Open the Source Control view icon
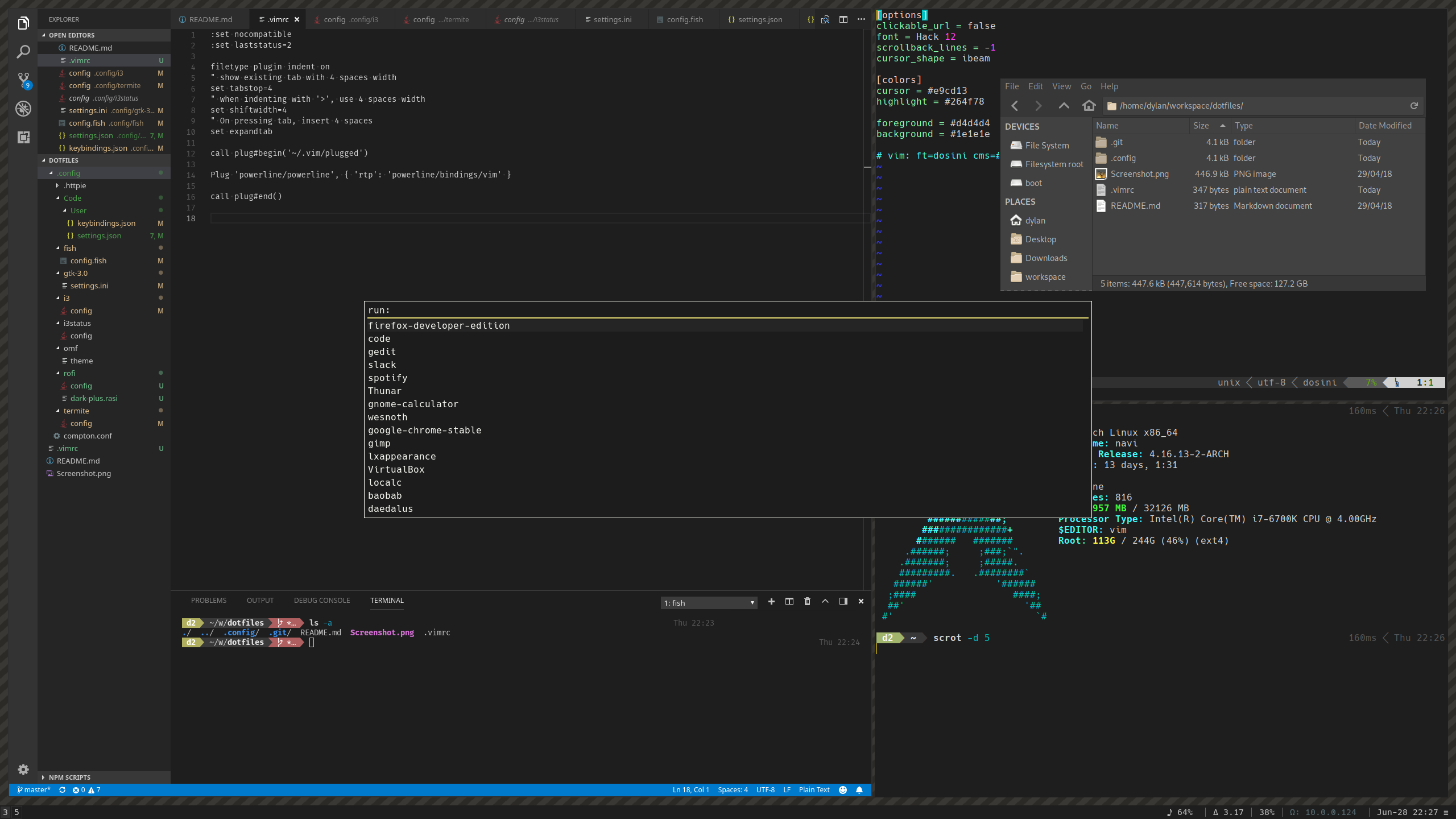The height and width of the screenshot is (819, 1456). click(x=23, y=80)
